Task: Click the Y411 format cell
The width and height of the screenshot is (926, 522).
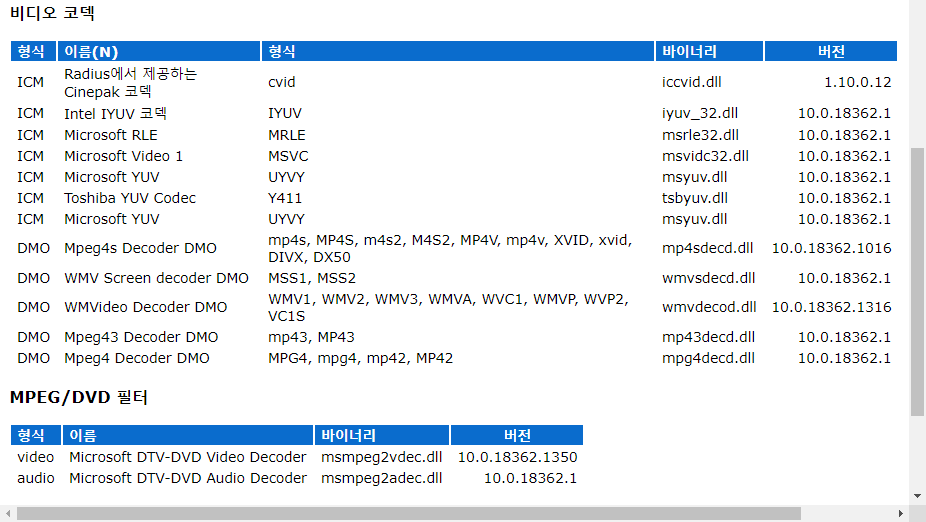Action: [x=285, y=198]
